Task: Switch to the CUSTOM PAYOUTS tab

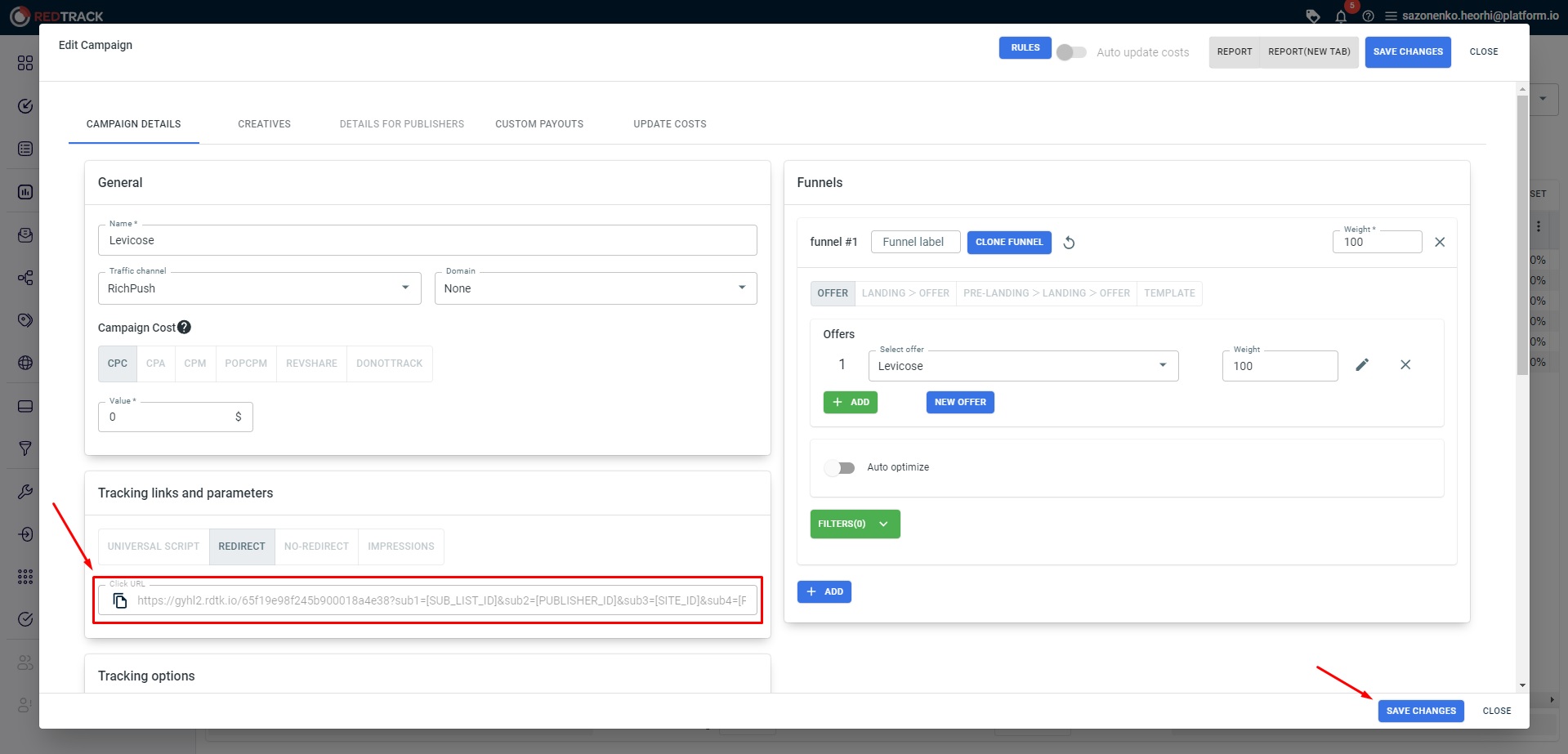Action: point(538,123)
